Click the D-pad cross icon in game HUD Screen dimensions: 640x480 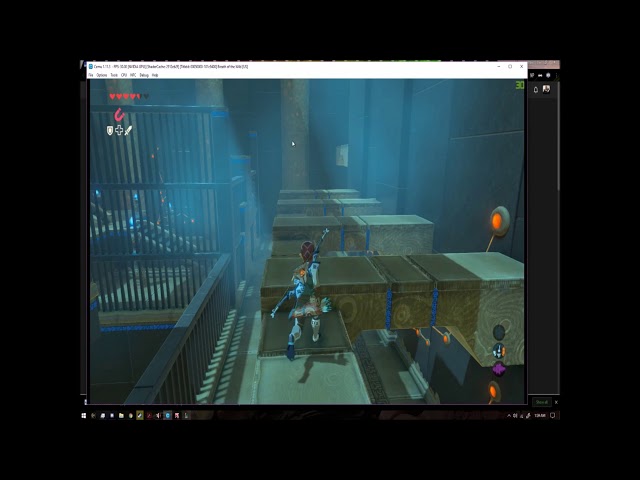point(119,130)
